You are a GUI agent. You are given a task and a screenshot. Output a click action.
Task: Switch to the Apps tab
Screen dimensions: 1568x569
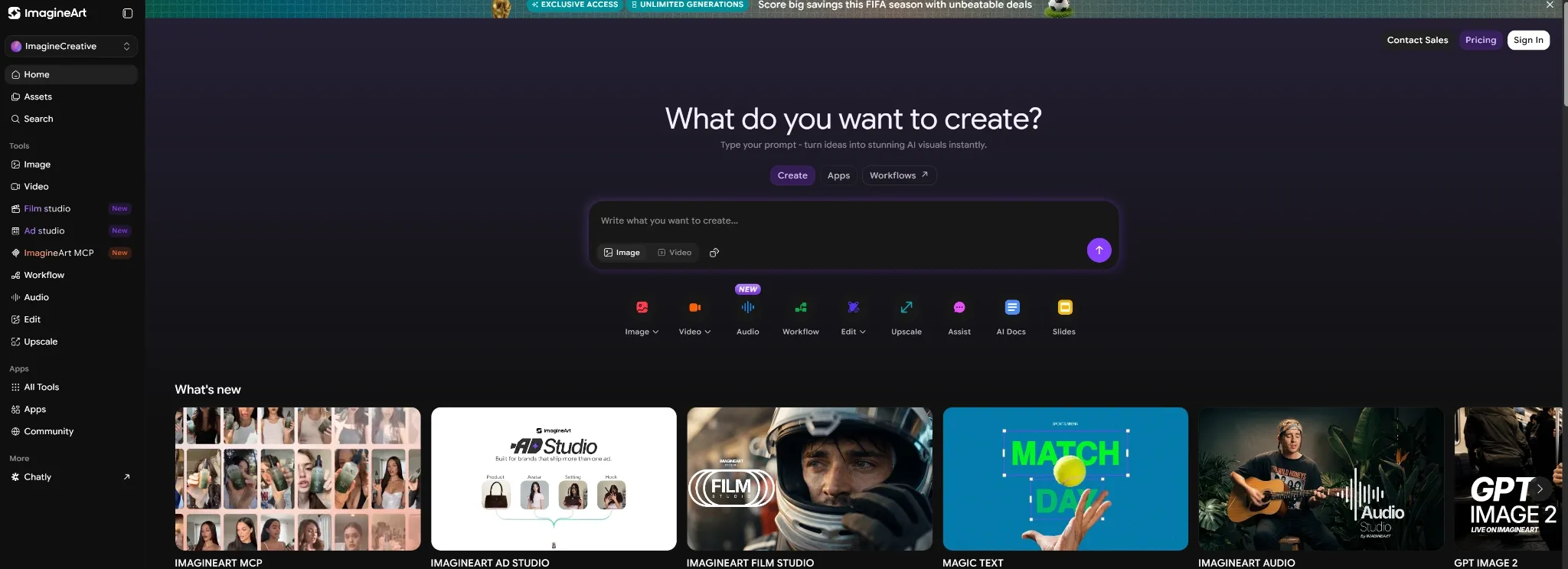[x=838, y=175]
